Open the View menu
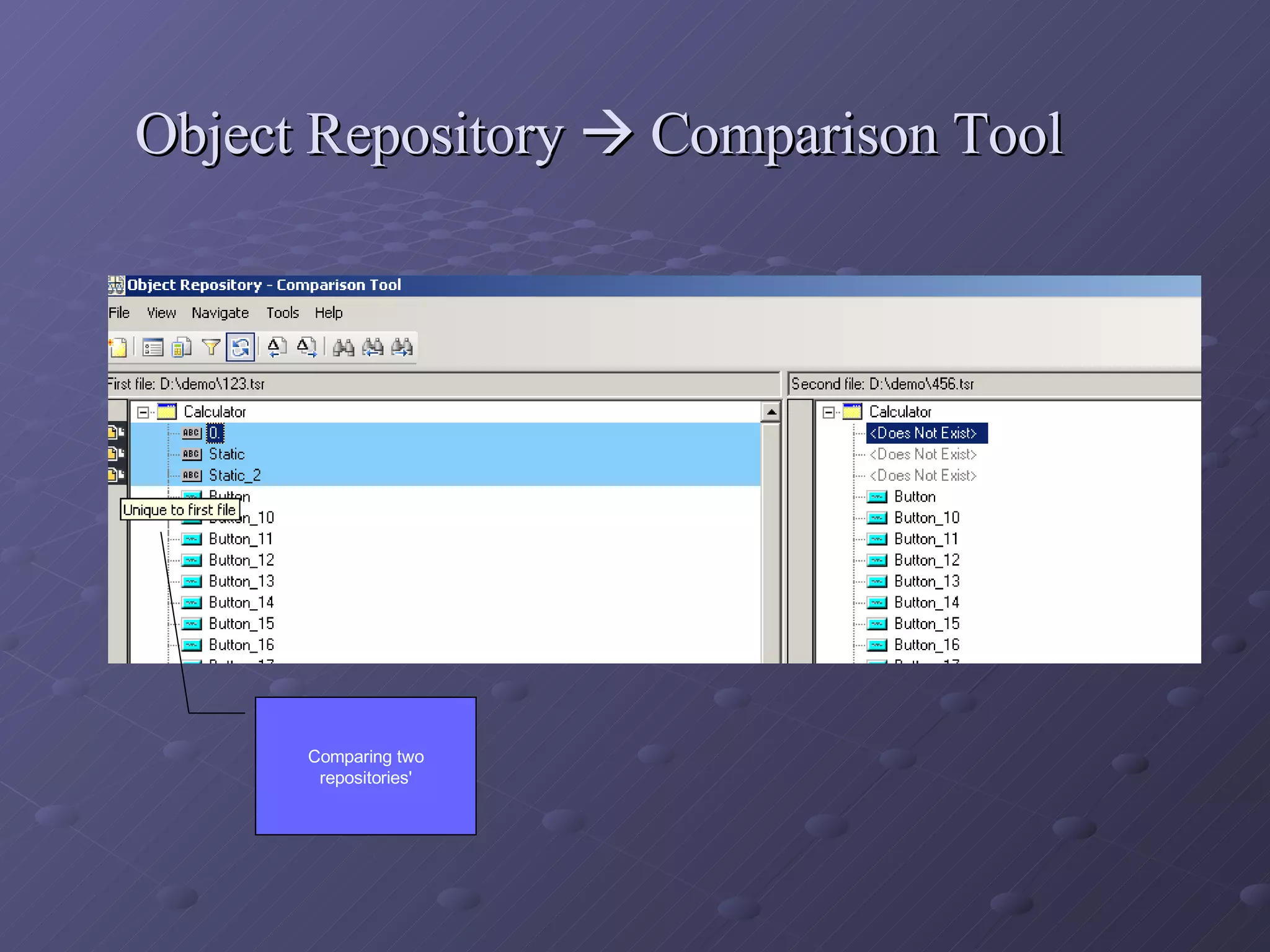 (x=161, y=313)
